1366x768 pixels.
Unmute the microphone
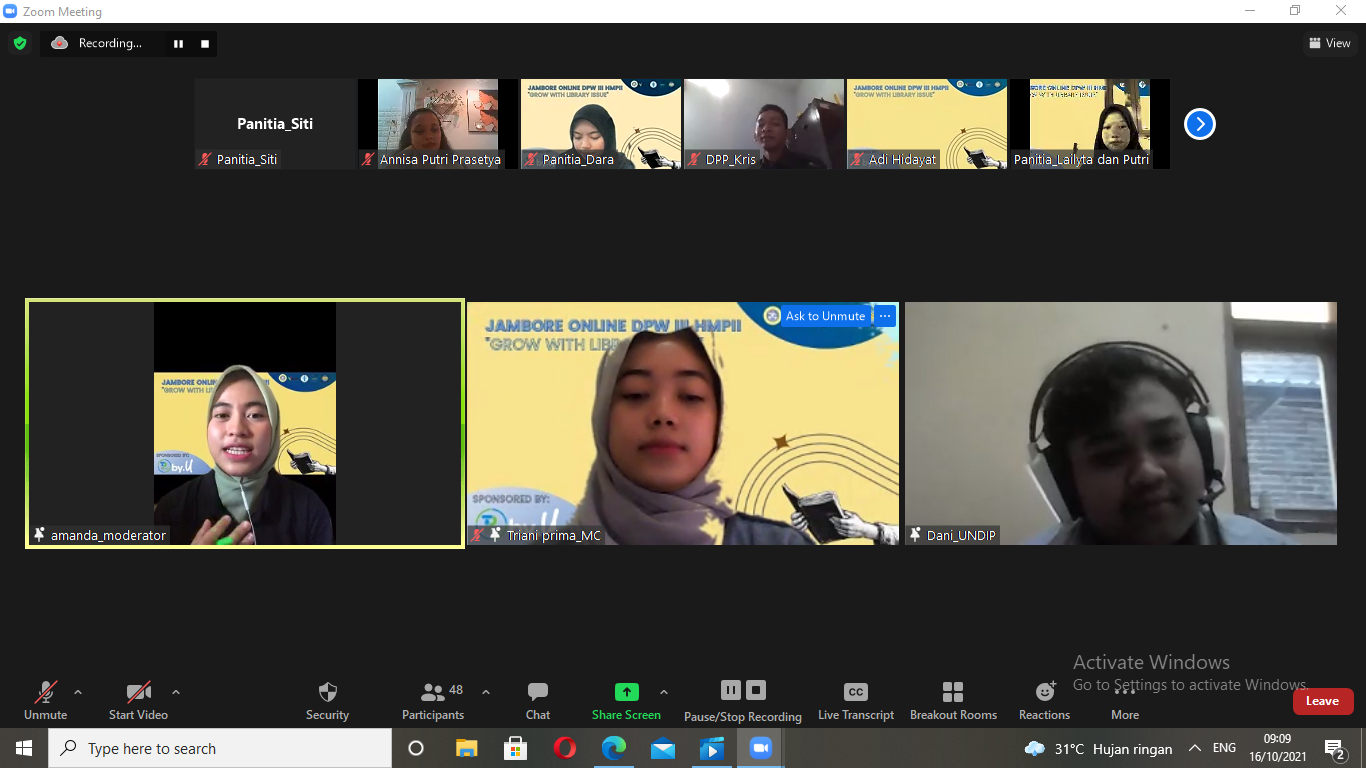[x=46, y=693]
